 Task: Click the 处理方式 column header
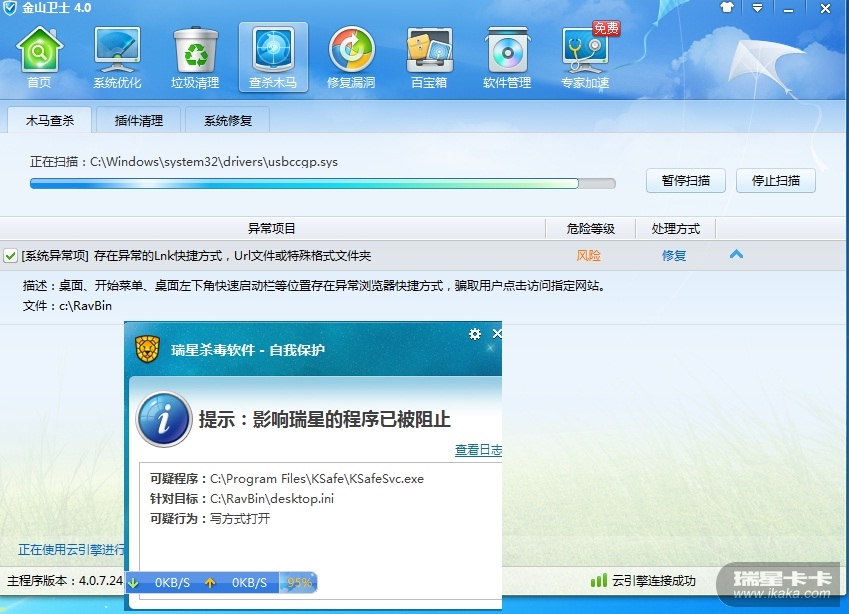pyautogui.click(x=676, y=228)
